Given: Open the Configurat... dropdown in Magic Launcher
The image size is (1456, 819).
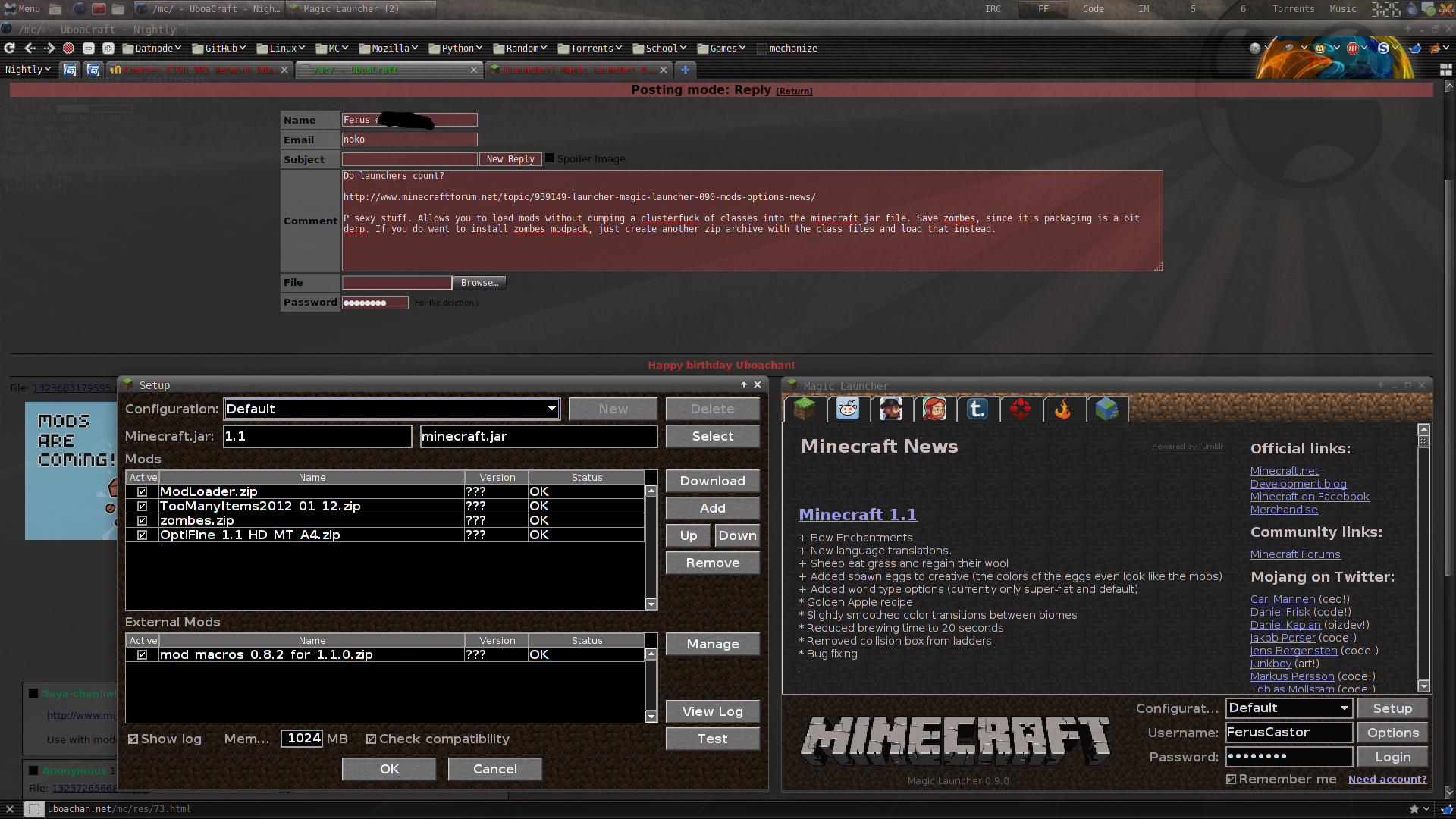Looking at the screenshot, I should click(1289, 708).
